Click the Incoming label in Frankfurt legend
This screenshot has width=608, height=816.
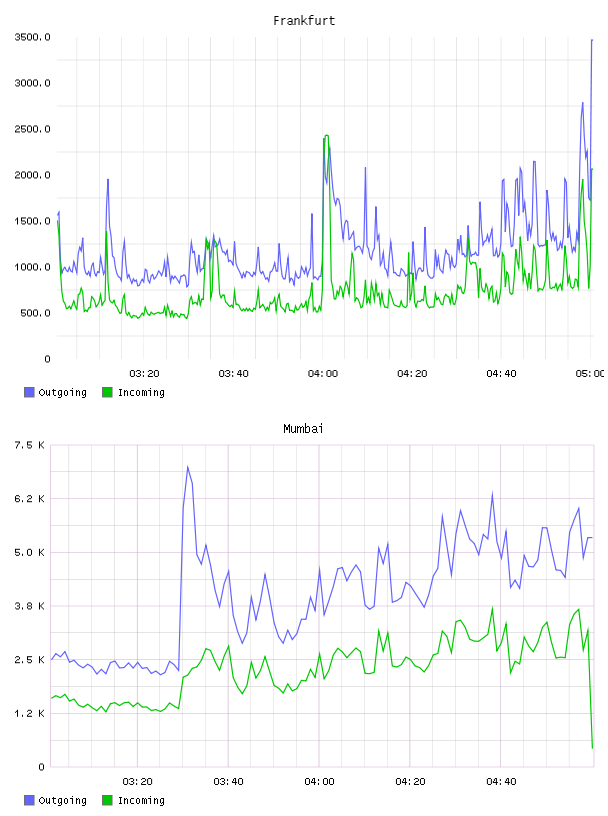(141, 393)
